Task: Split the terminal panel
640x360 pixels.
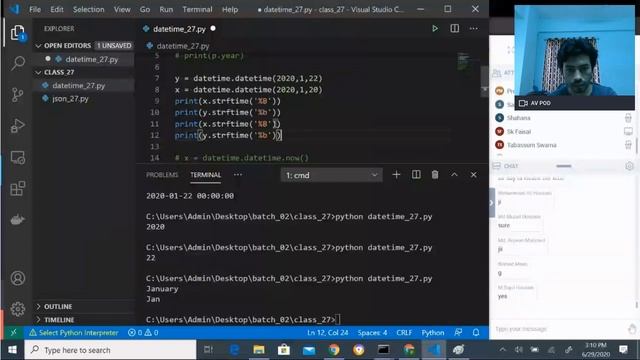Action: pos(416,175)
